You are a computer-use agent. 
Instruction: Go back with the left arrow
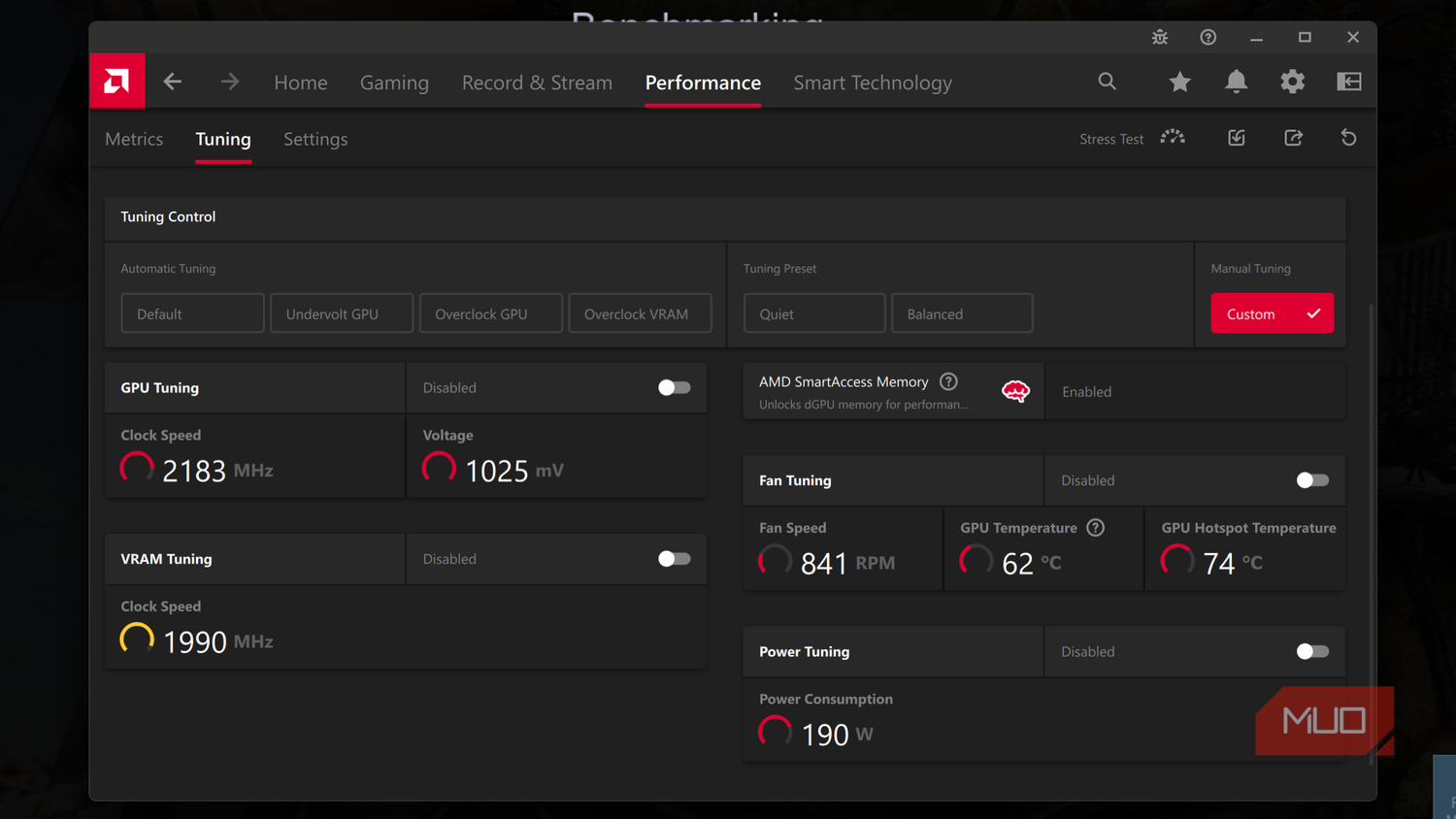pos(173,82)
